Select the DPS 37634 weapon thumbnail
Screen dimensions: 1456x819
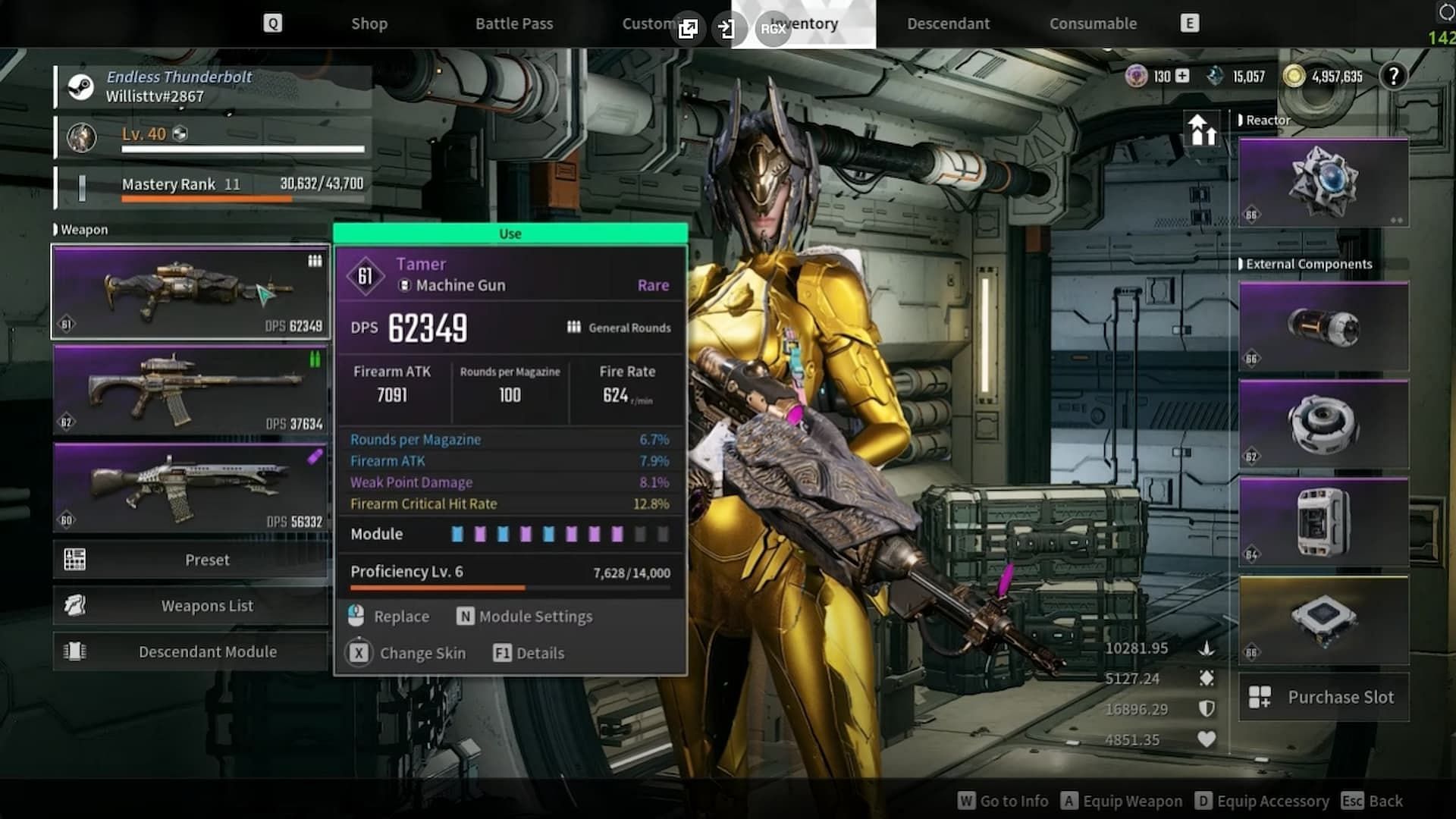[x=191, y=389]
